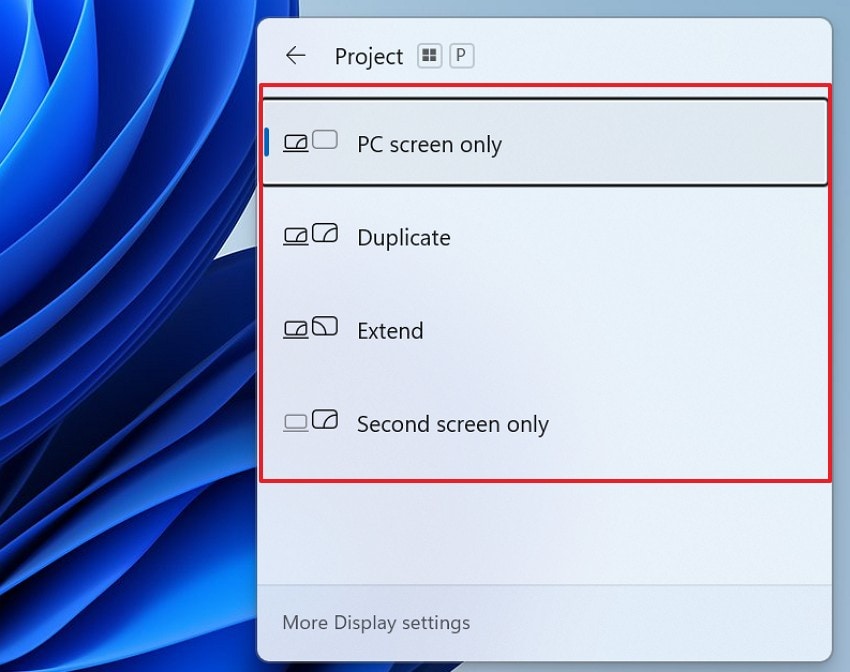Select the "Duplicate" projection mode

point(403,238)
